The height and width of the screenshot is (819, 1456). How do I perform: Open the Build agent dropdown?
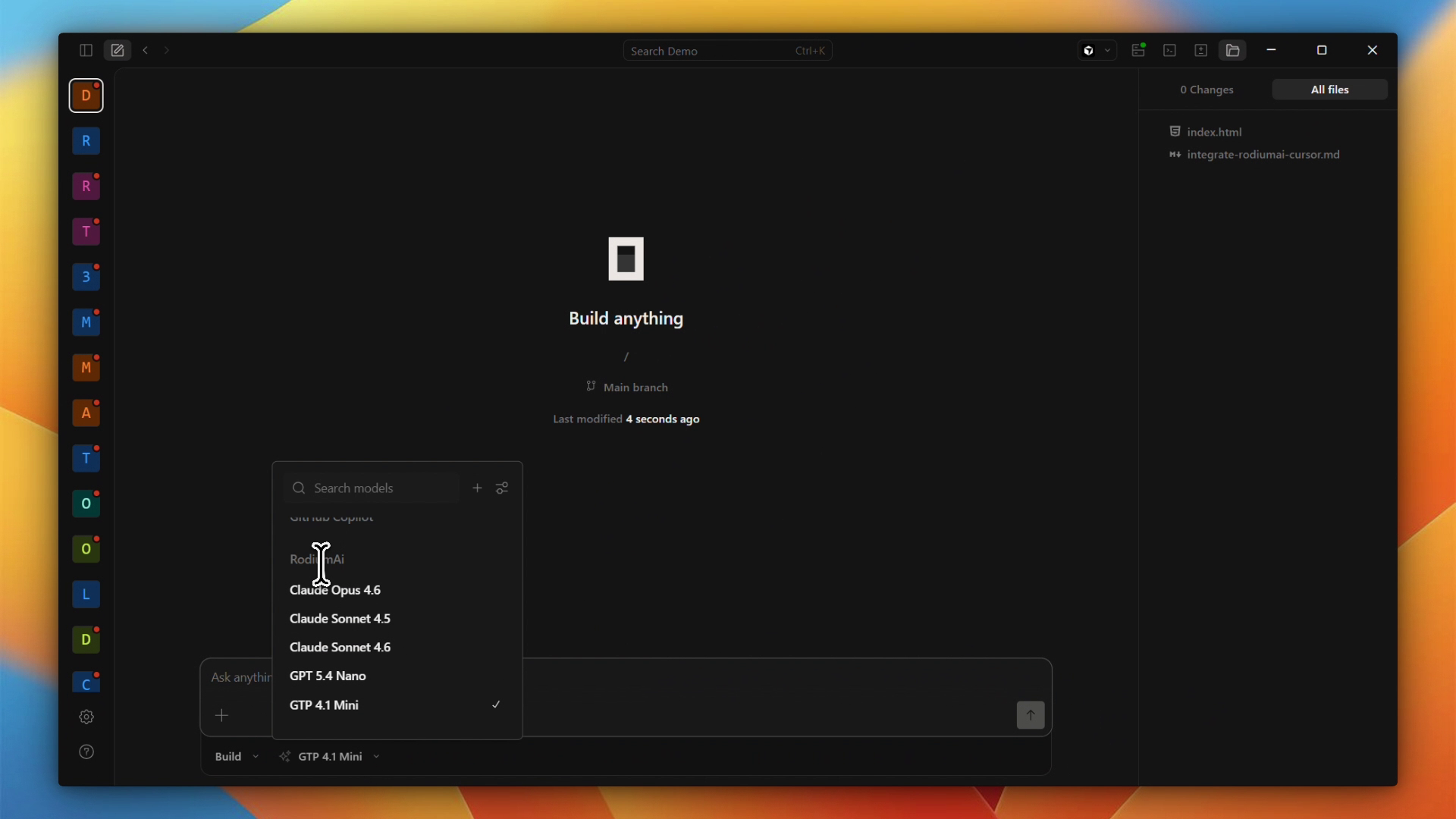click(237, 757)
